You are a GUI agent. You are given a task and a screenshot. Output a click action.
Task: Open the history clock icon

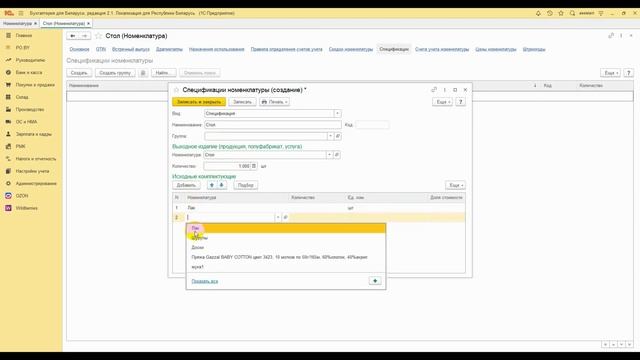click(549, 13)
